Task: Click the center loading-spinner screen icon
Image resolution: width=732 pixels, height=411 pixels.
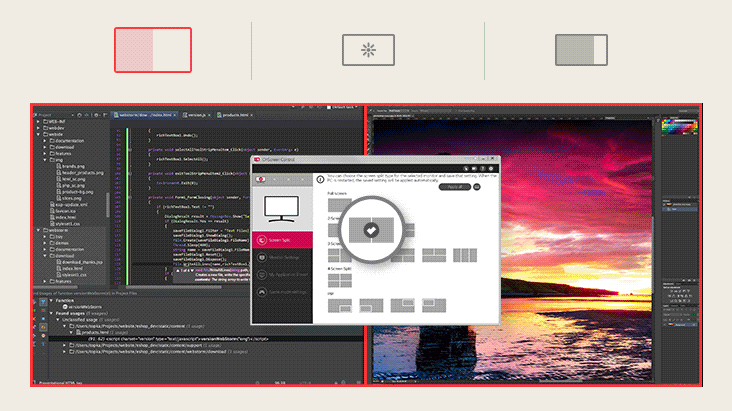Action: coord(368,50)
